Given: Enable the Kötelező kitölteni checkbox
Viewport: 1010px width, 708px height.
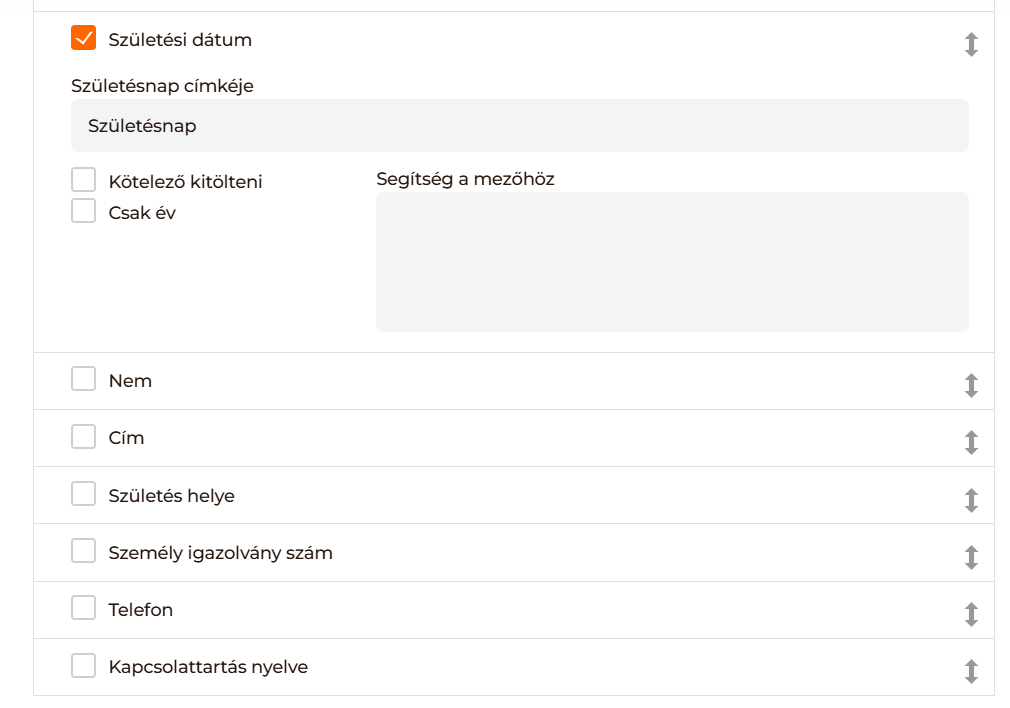Looking at the screenshot, I should tap(84, 180).
